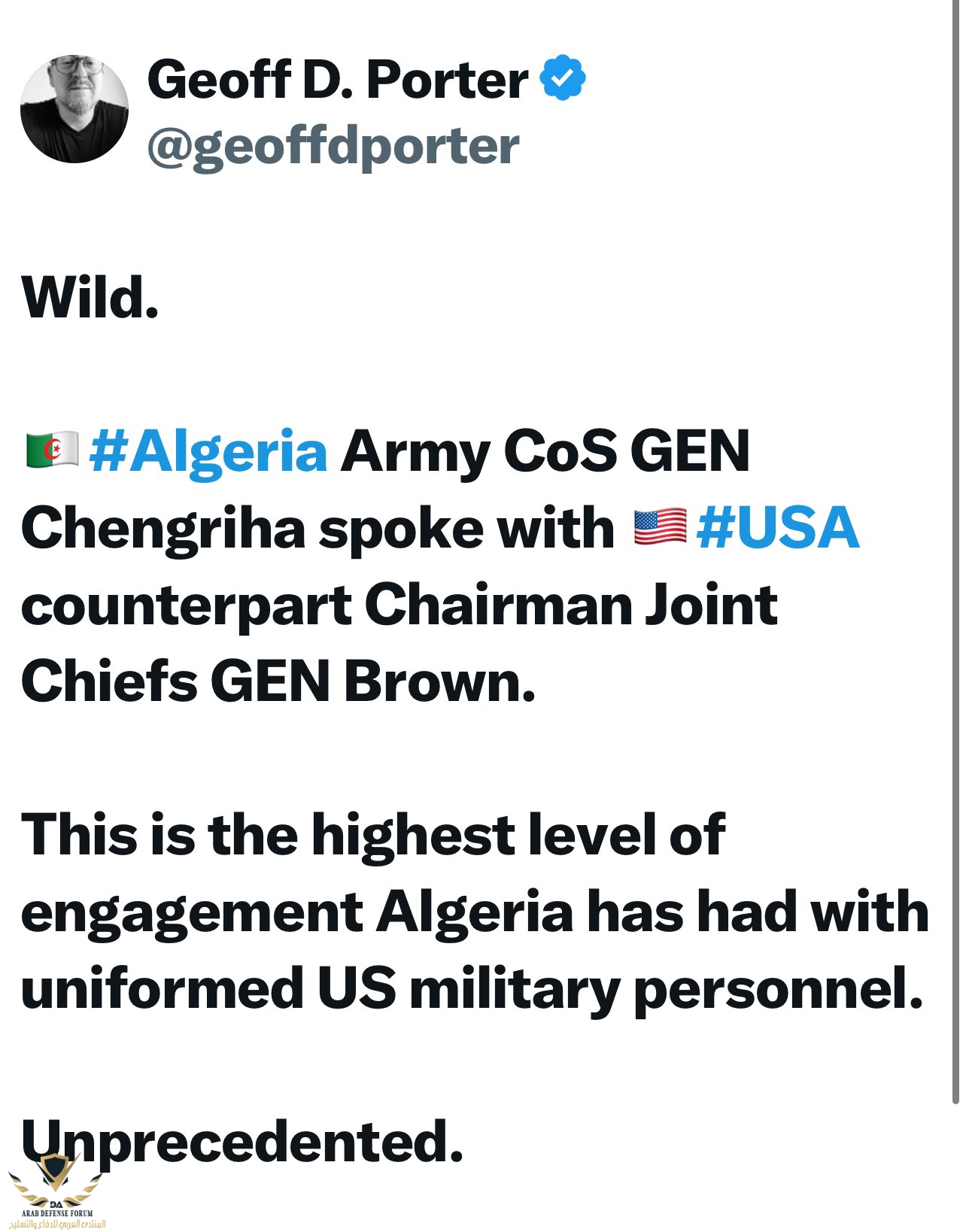Click the "GEN Brown." text
The height and width of the screenshot is (1232, 966).
point(372,681)
